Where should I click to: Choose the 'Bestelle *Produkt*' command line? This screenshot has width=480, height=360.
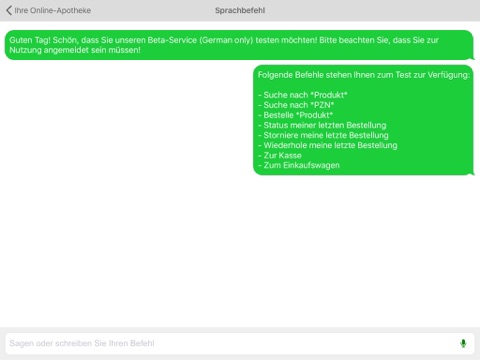click(x=295, y=115)
